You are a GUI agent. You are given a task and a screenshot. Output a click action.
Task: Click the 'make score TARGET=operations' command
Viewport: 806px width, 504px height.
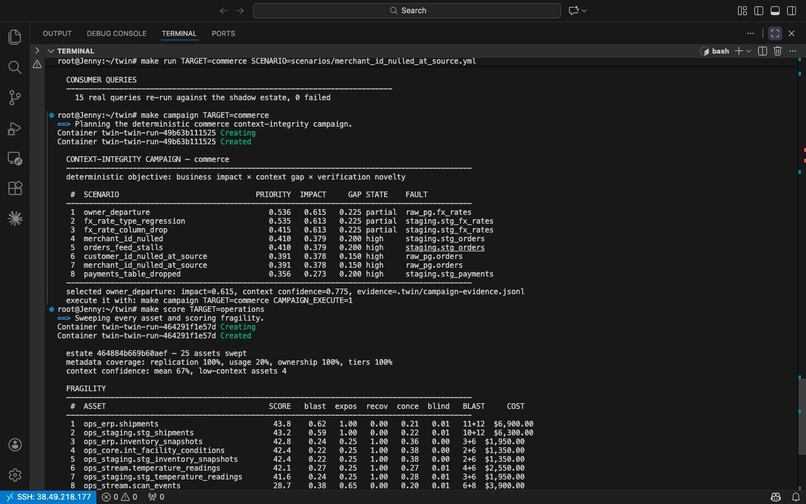203,309
